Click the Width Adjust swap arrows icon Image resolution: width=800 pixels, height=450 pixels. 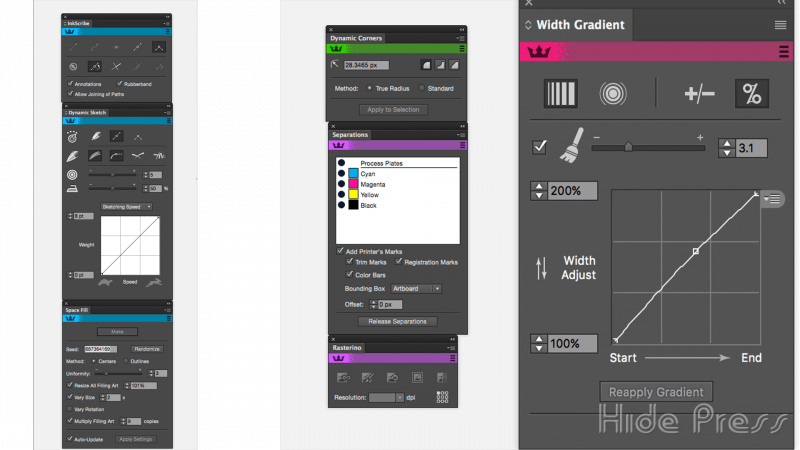[541, 267]
